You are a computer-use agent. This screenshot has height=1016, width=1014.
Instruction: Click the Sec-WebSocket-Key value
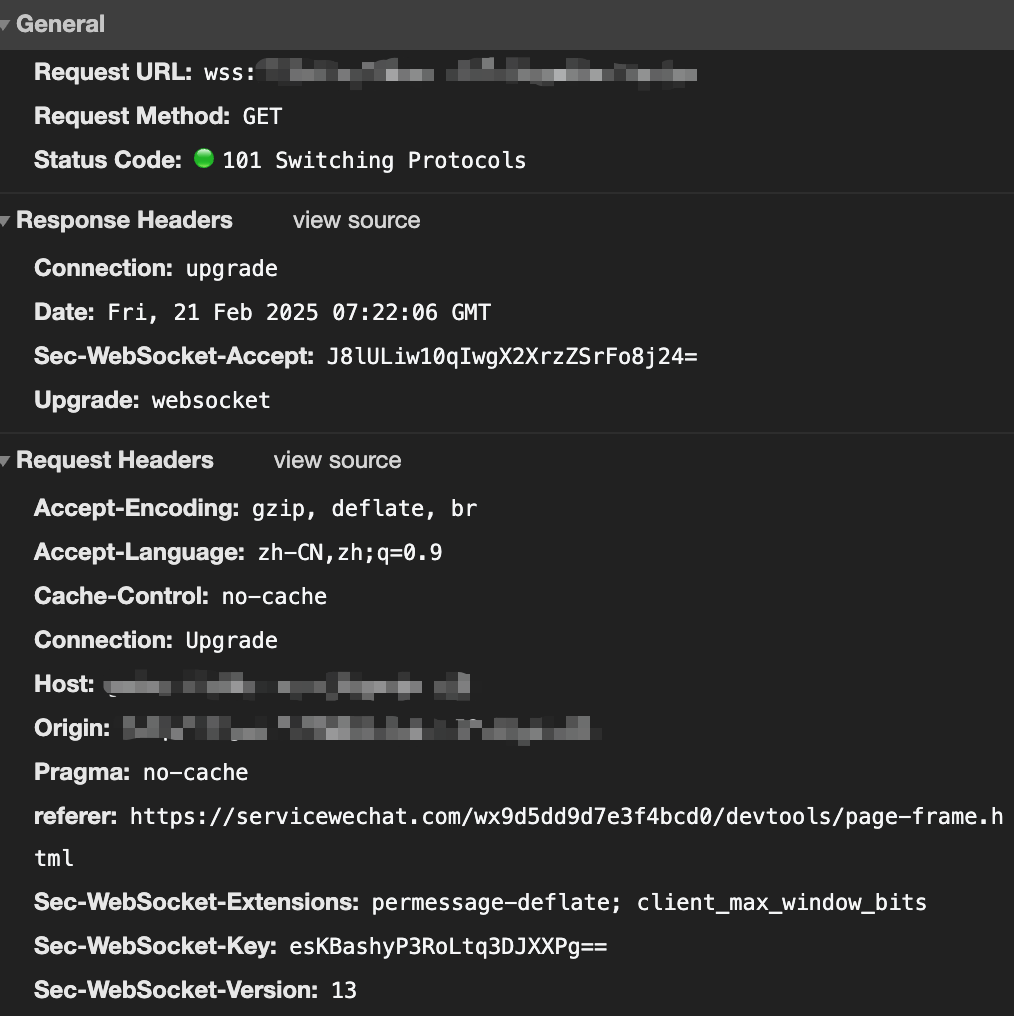(x=448, y=947)
